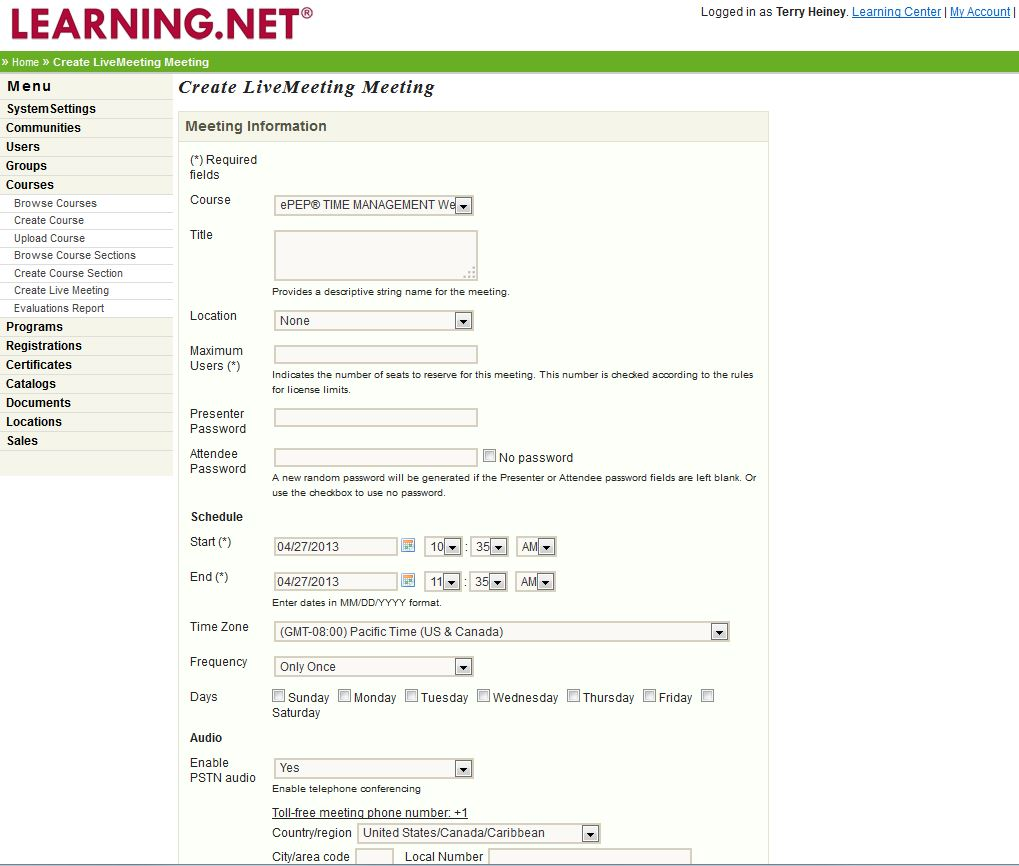Go to Browse Course Sections
This screenshot has width=1019, height=866.
(75, 255)
